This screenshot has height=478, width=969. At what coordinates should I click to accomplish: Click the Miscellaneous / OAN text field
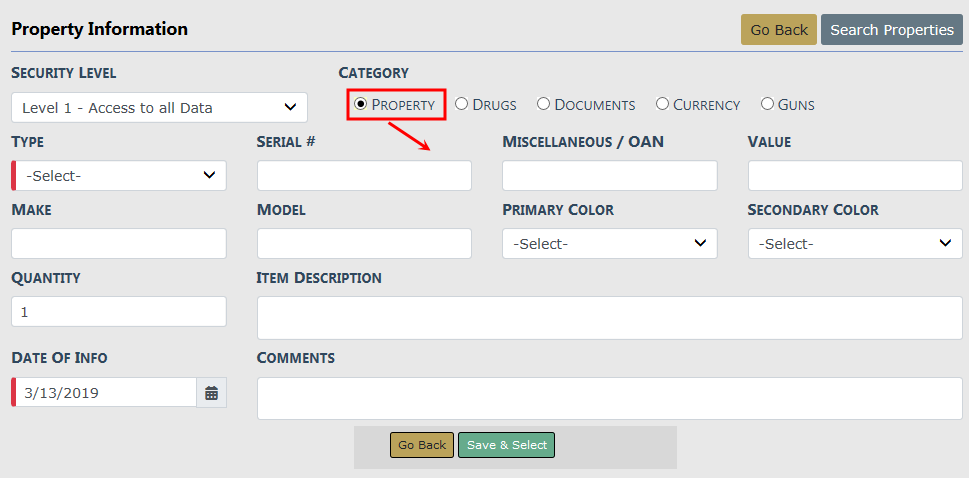pos(609,176)
